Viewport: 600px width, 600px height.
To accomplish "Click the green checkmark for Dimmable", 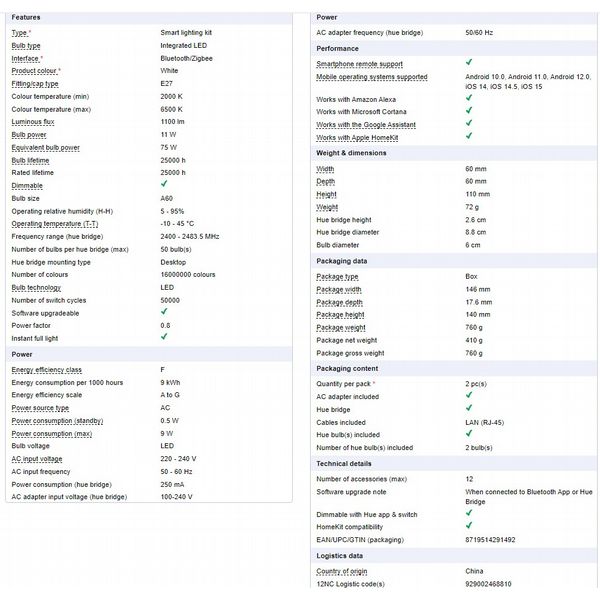I will [x=164, y=184].
